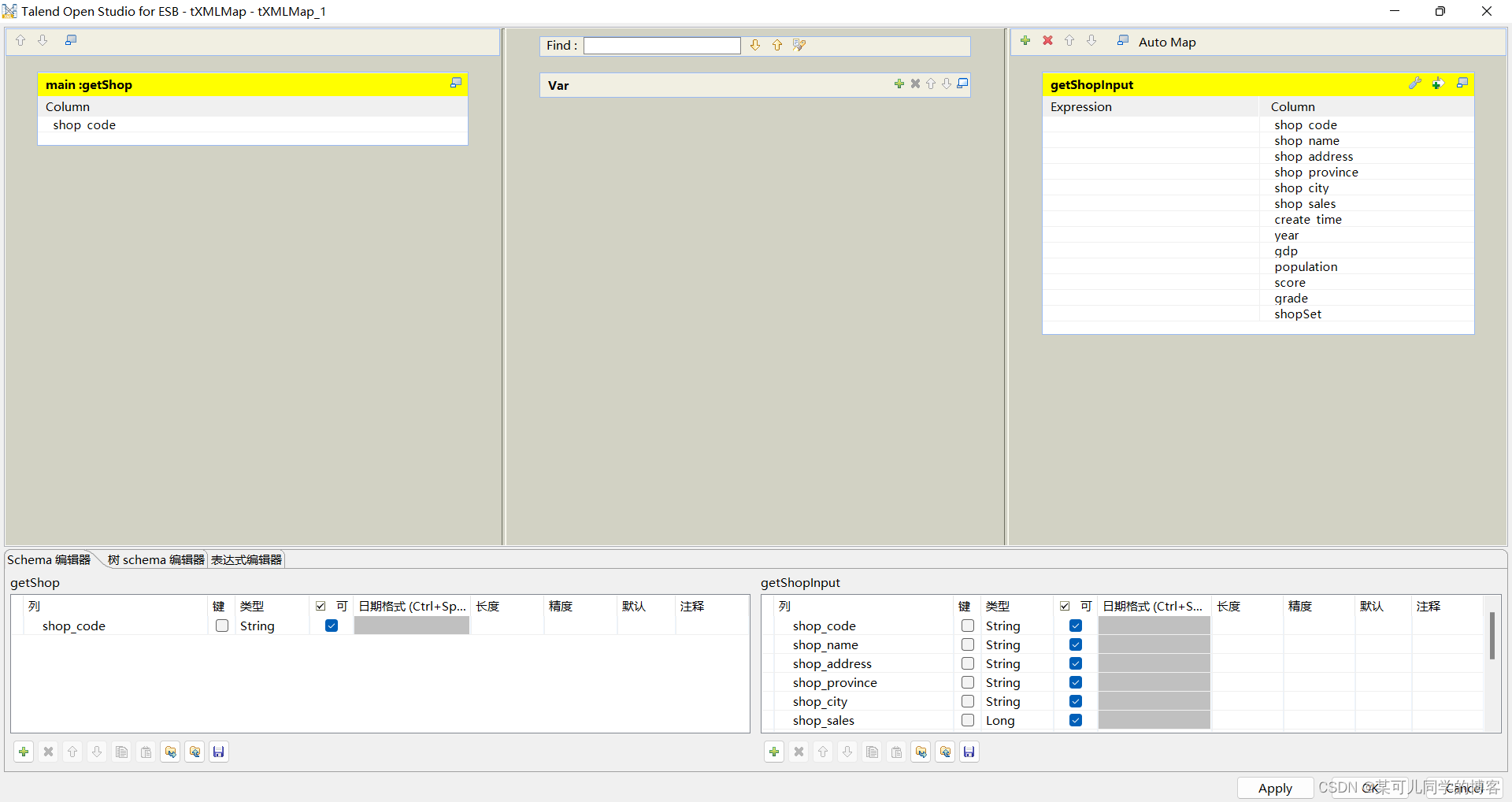Image resolution: width=1512 pixels, height=802 pixels.
Task: Move variable down in Var table
Action: coord(947,84)
